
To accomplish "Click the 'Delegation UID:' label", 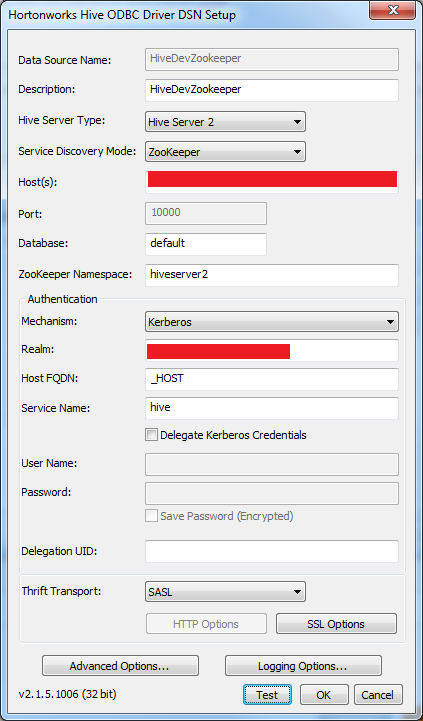I will pos(59,551).
